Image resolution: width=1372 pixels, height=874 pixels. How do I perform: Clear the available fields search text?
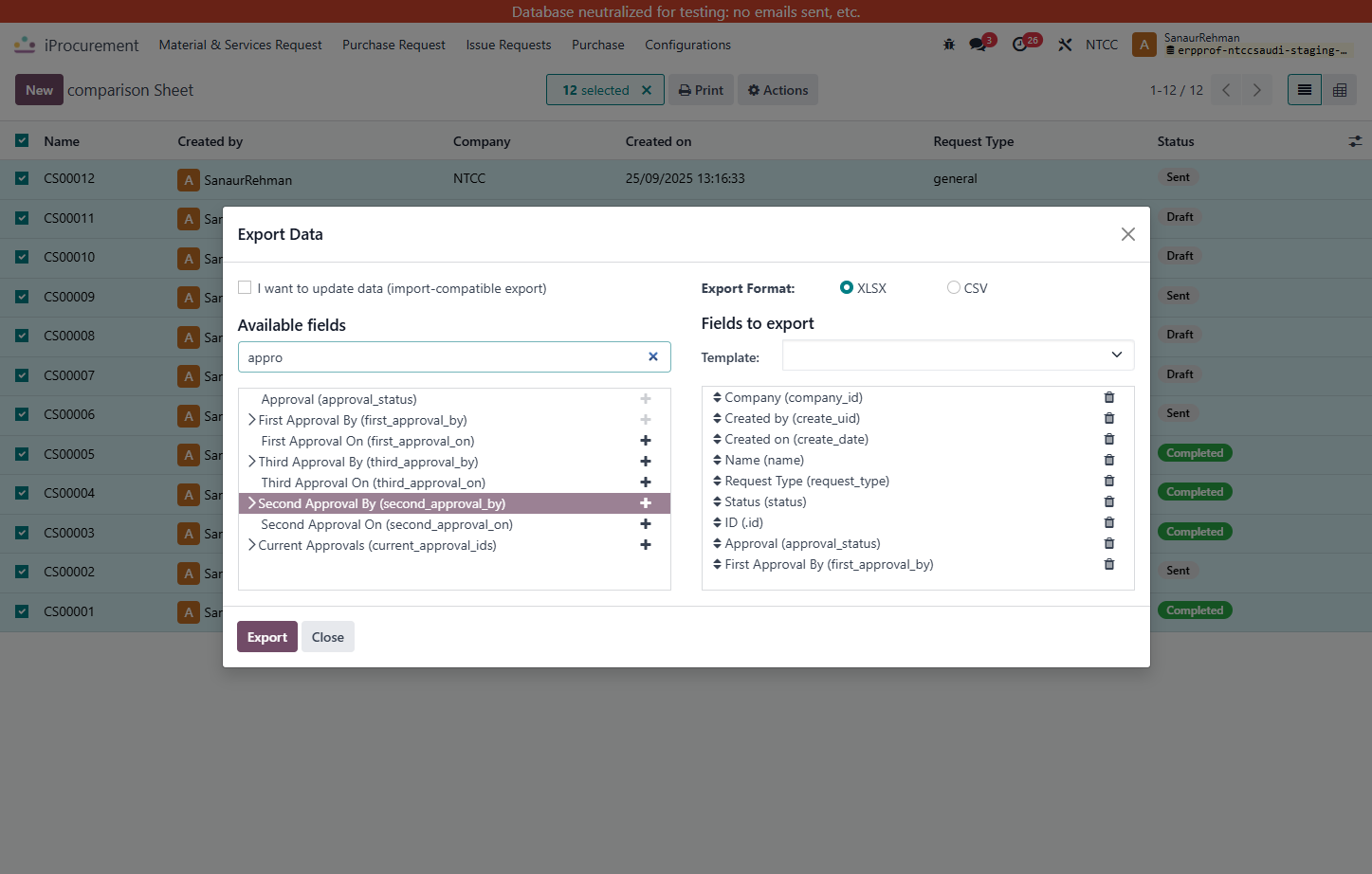coord(653,357)
